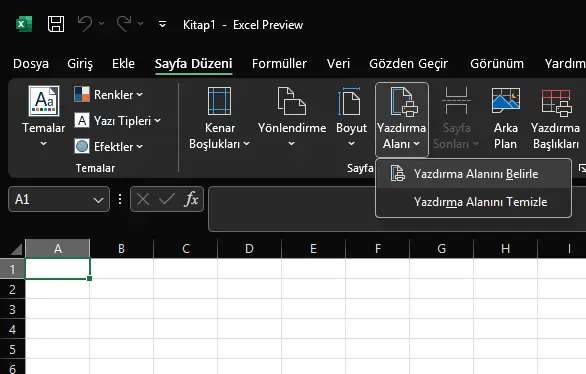
Task: Expand the Boyut chevron
Action: click(x=351, y=143)
